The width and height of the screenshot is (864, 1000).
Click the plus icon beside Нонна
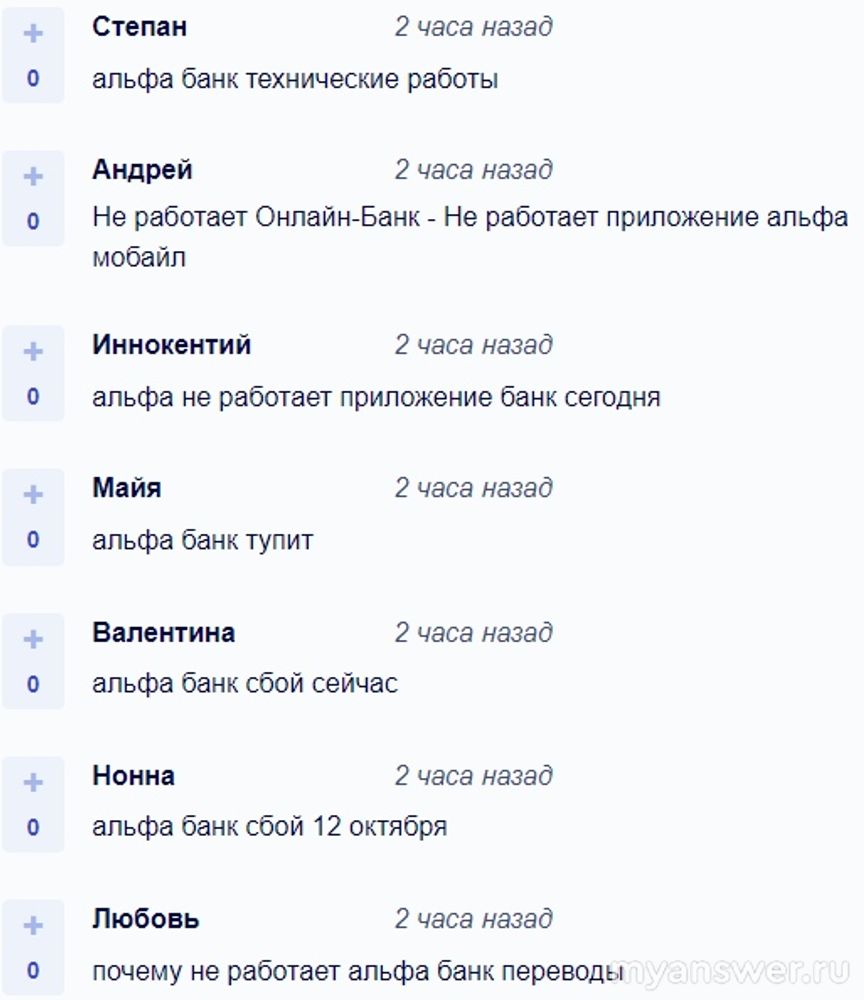[x=33, y=783]
